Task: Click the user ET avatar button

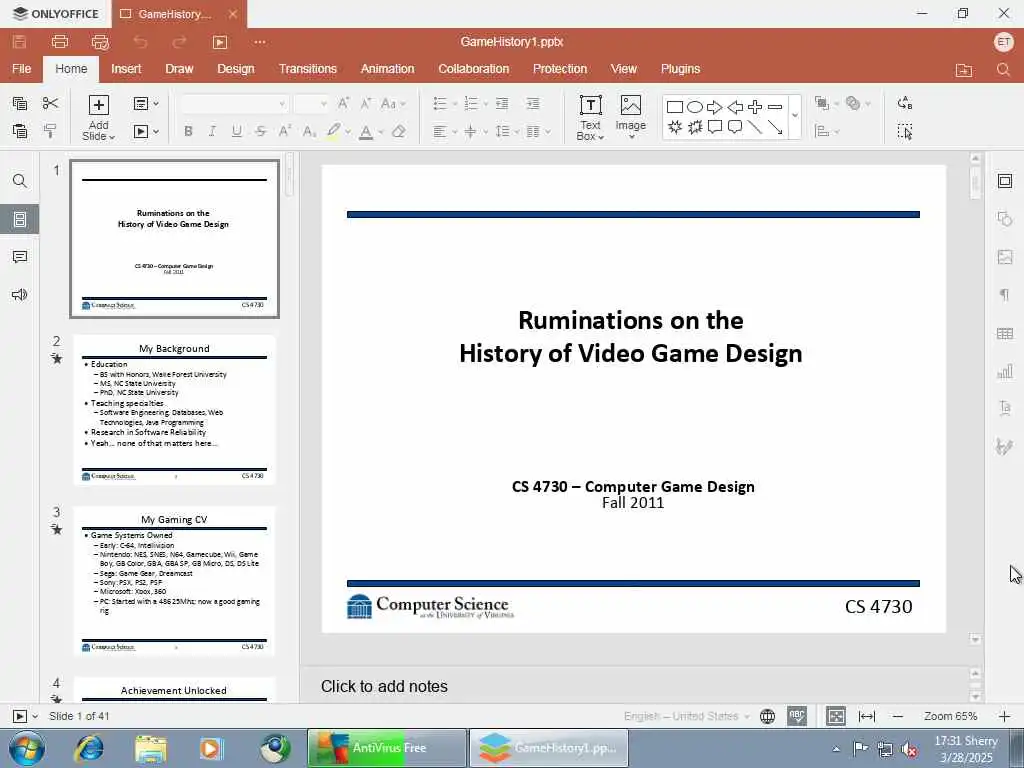Action: [x=1004, y=42]
